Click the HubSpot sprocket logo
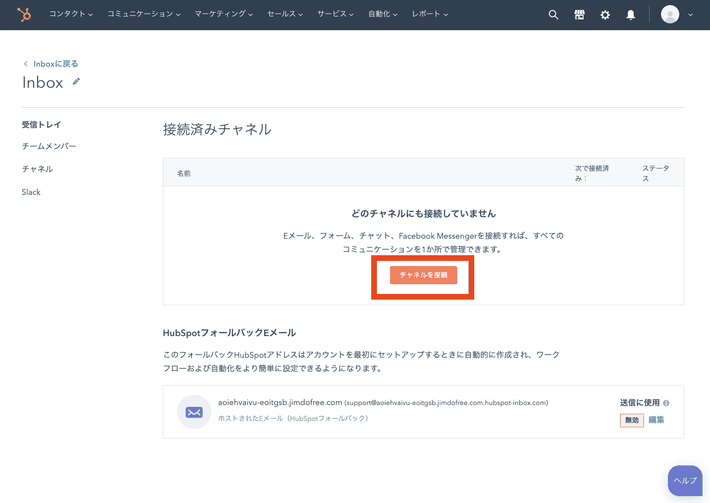This screenshot has height=503, width=710. click(24, 14)
